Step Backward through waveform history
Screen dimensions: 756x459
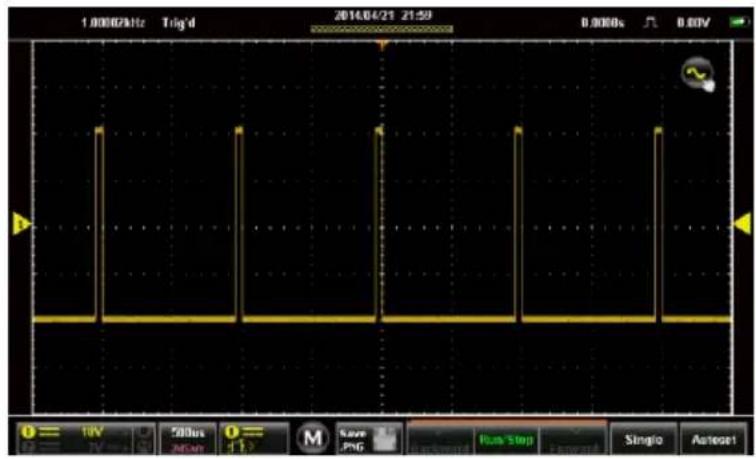[440, 440]
